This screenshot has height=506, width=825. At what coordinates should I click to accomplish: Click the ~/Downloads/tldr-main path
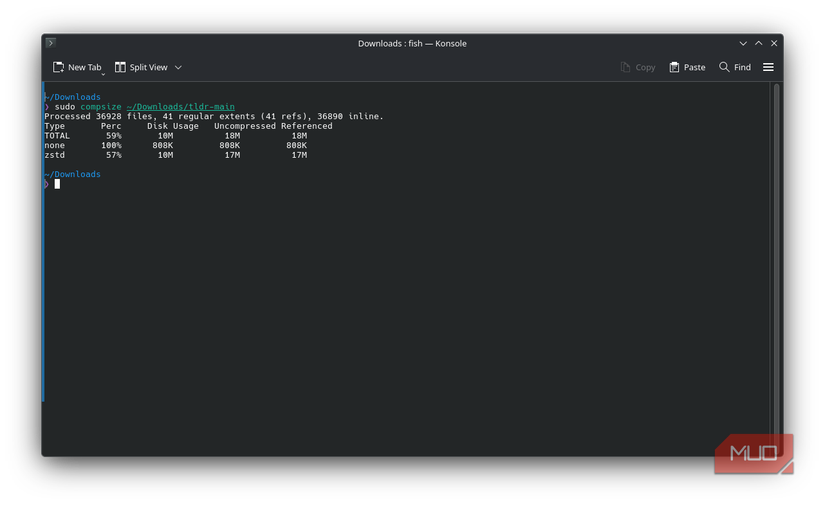[180, 107]
